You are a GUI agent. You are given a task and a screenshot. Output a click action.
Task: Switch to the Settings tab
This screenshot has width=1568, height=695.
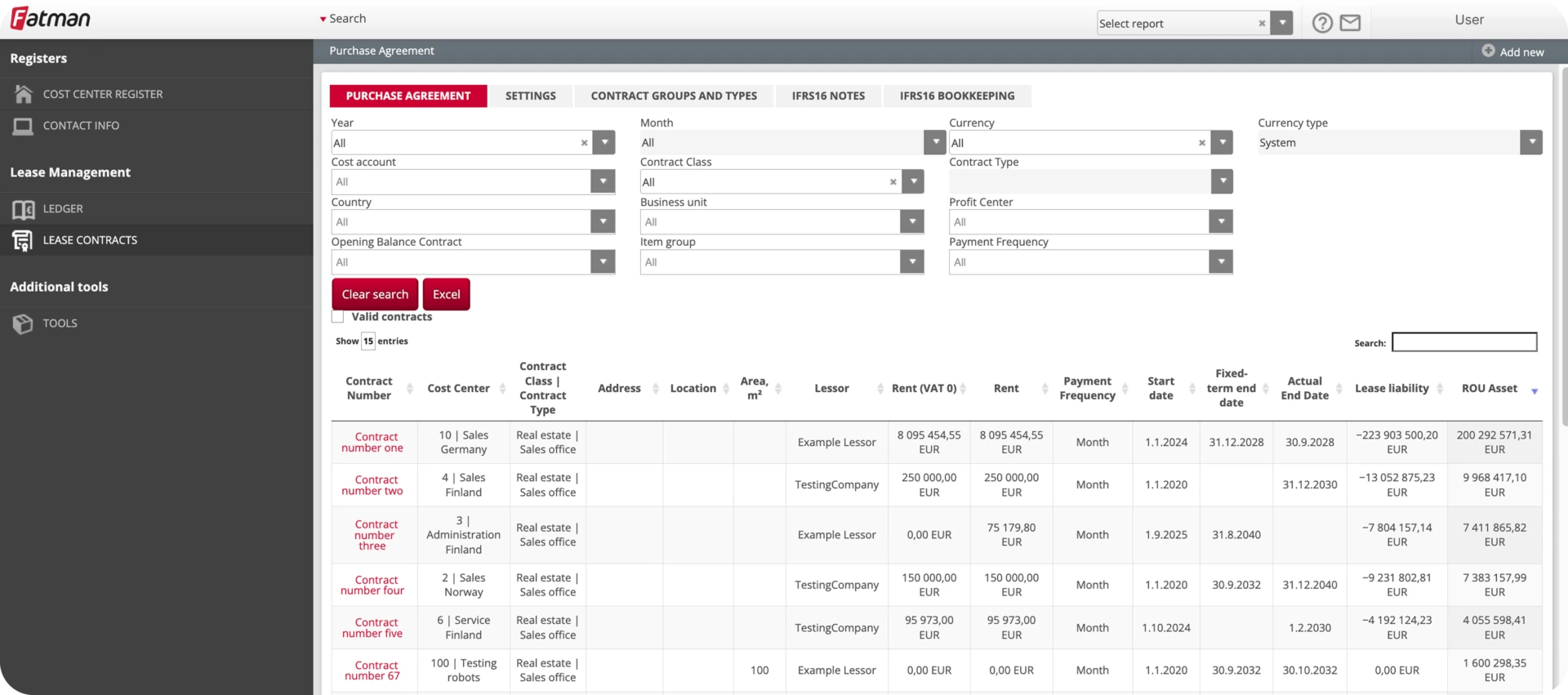coord(531,96)
